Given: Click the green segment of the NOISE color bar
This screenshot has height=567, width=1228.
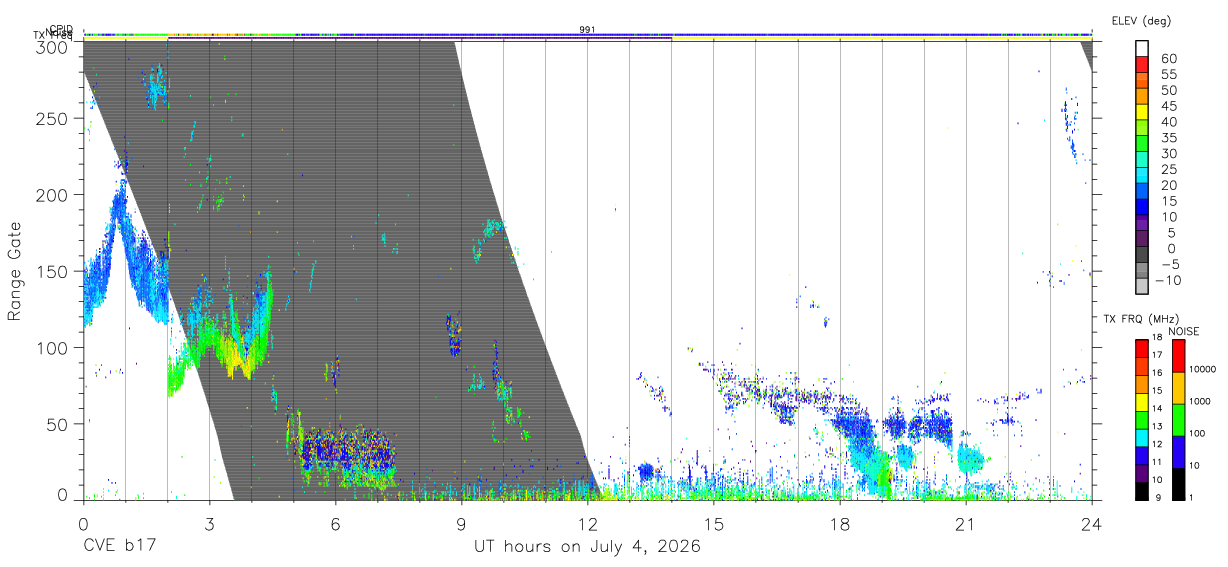Looking at the screenshot, I should click(1177, 420).
